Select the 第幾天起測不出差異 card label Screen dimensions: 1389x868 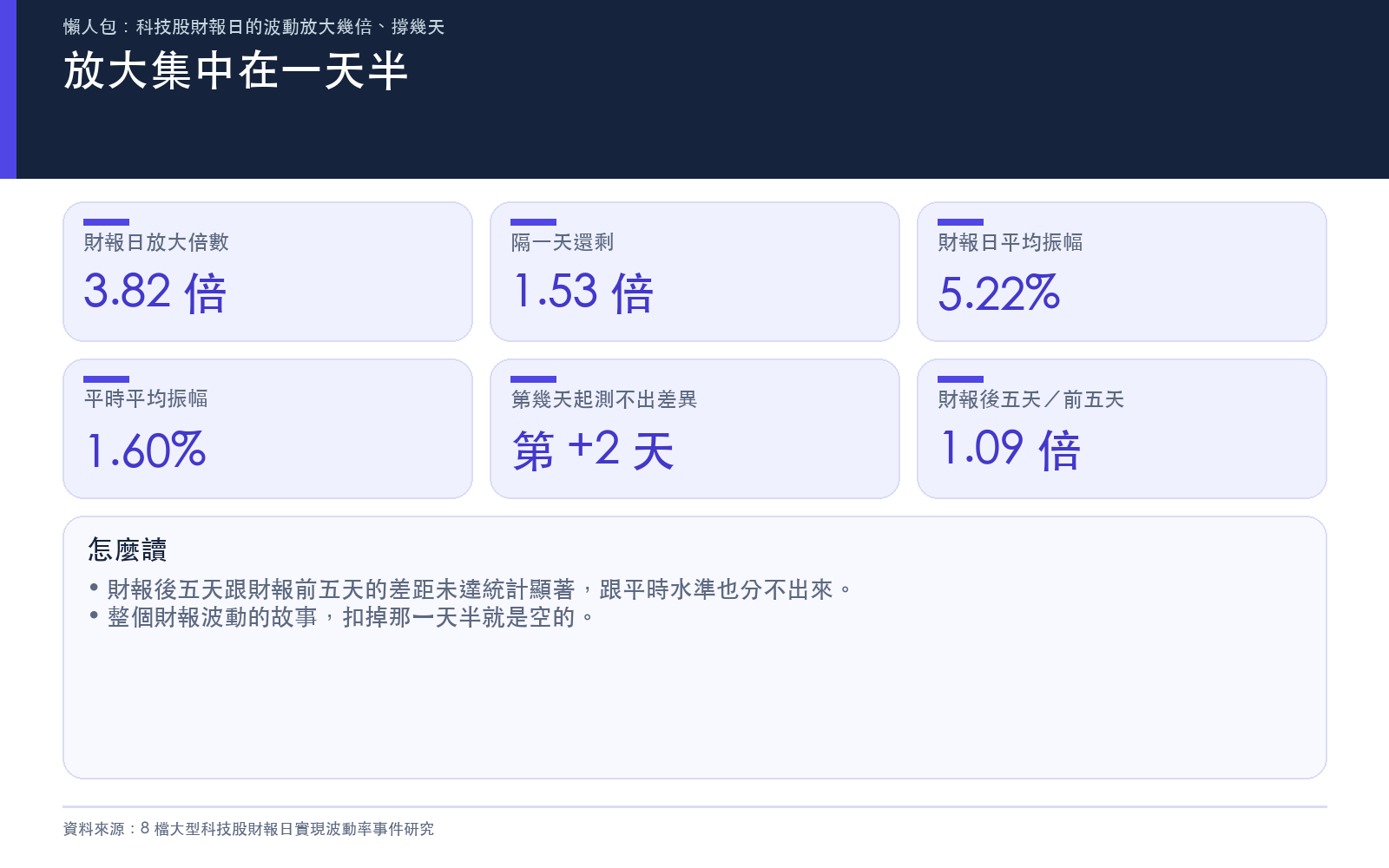[604, 399]
